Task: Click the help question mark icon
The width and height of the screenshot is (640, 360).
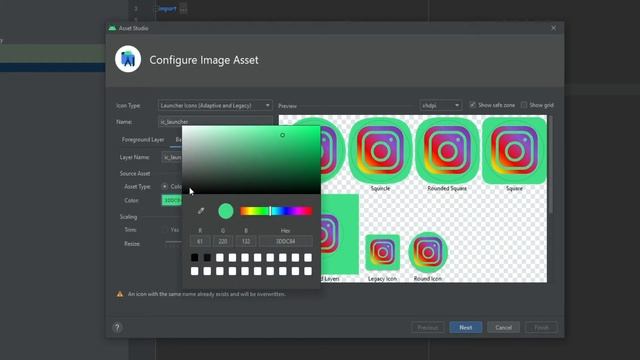Action: (x=117, y=327)
